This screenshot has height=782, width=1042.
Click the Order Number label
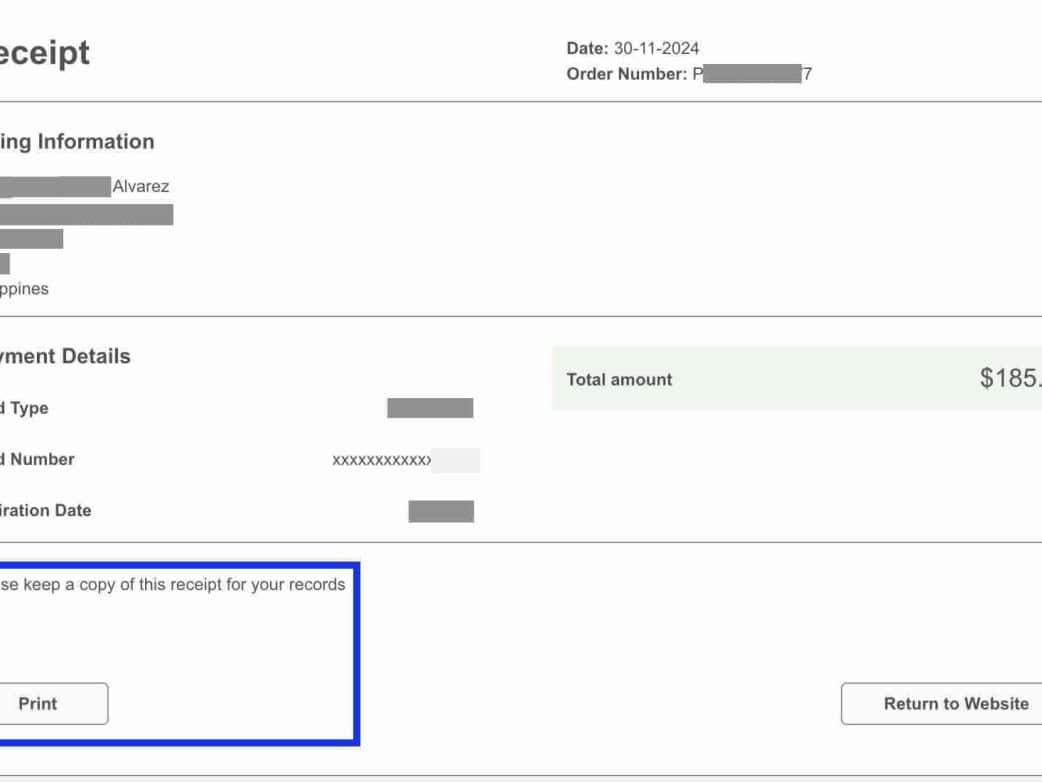pyautogui.click(x=626, y=74)
